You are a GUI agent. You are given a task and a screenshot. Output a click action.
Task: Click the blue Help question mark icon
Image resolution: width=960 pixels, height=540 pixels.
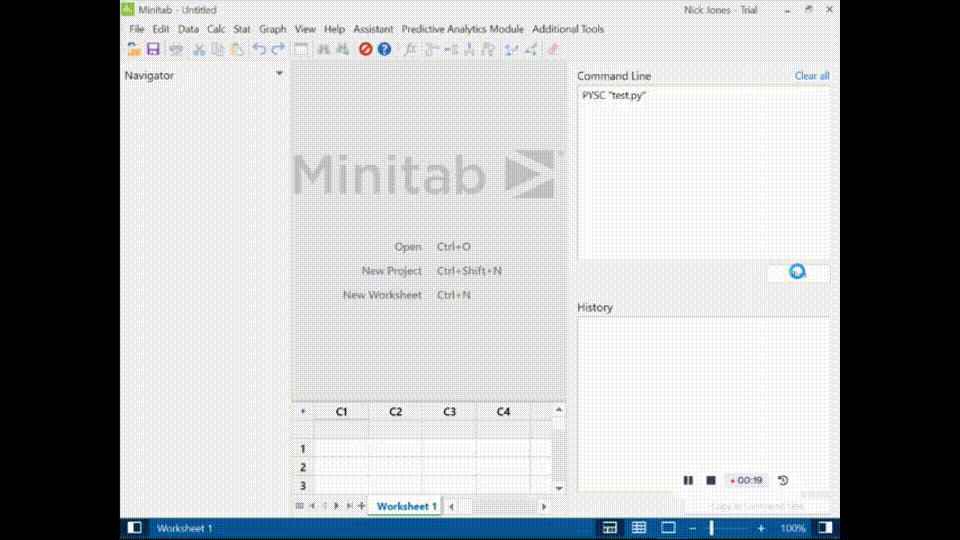point(384,49)
